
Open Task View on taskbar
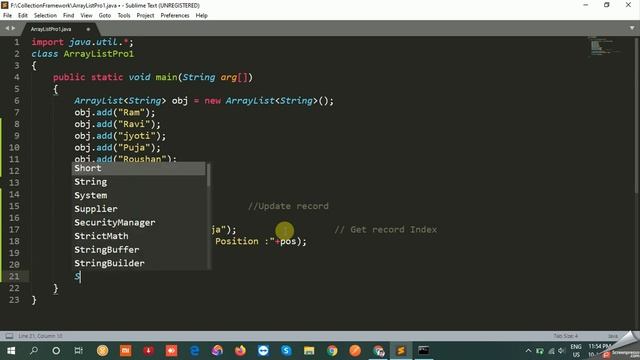click(x=79, y=351)
